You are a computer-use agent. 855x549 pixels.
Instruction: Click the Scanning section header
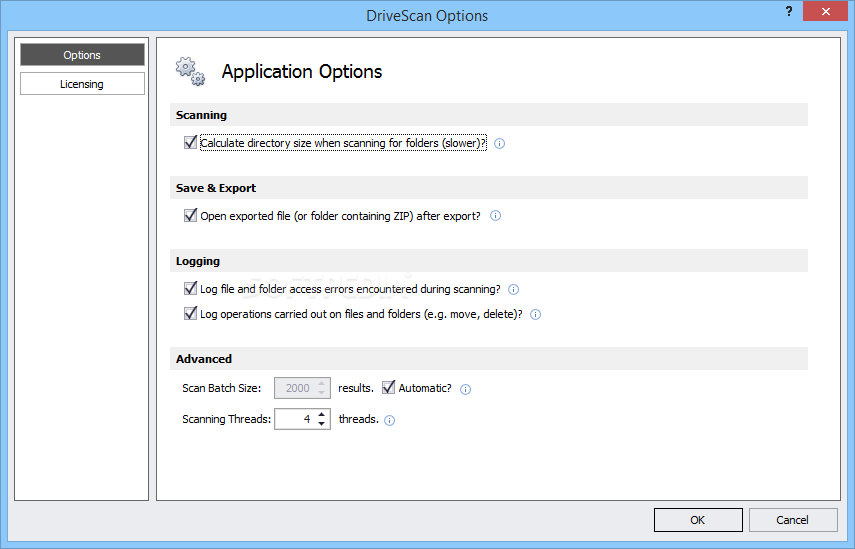(489, 115)
